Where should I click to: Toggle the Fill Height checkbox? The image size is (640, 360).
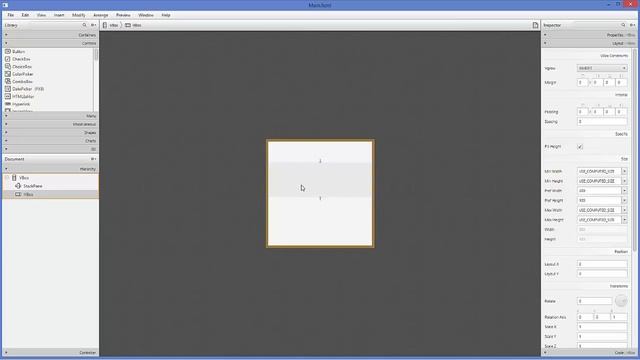coord(580,147)
